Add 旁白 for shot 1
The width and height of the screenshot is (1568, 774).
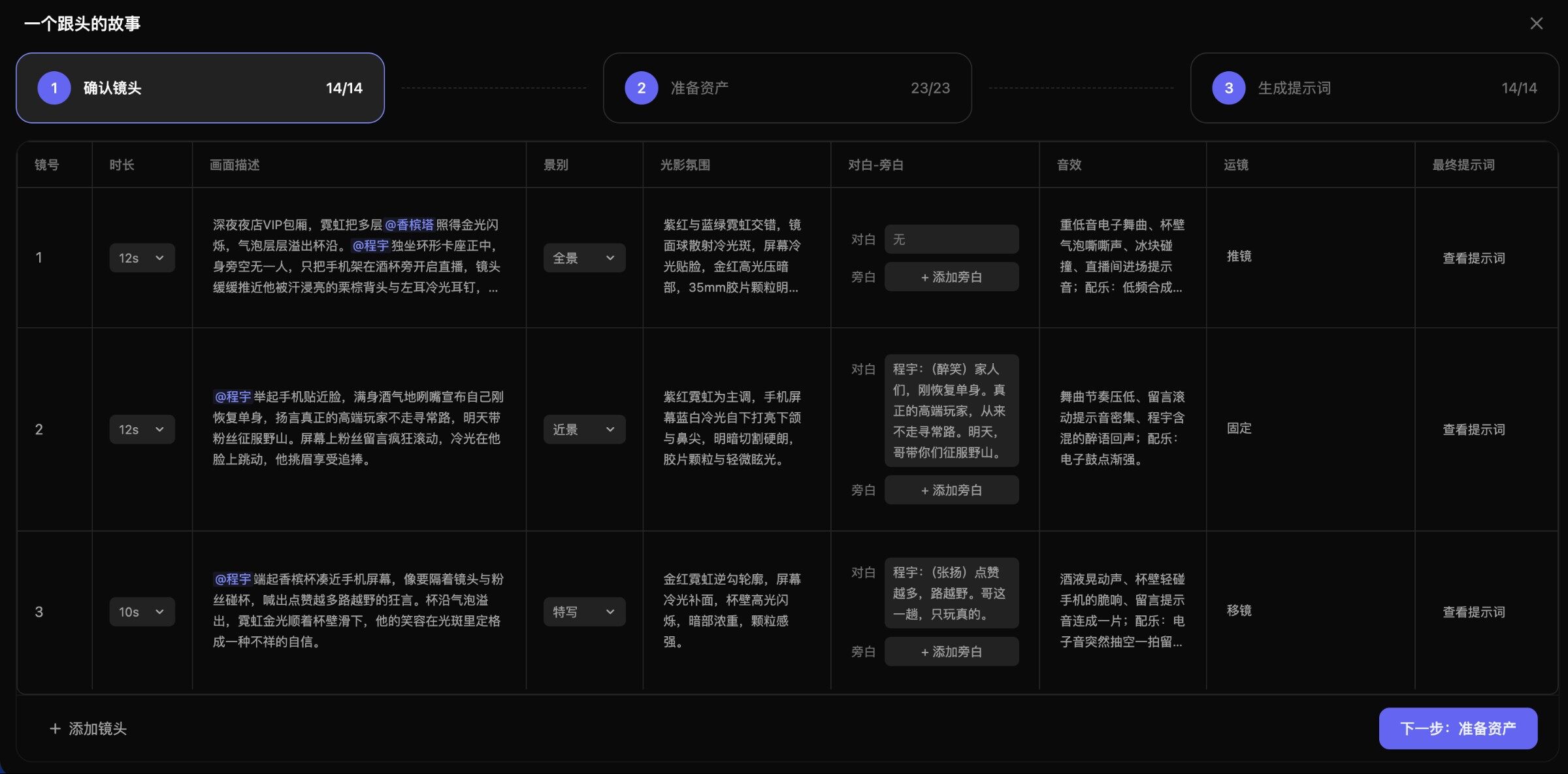[x=951, y=277]
